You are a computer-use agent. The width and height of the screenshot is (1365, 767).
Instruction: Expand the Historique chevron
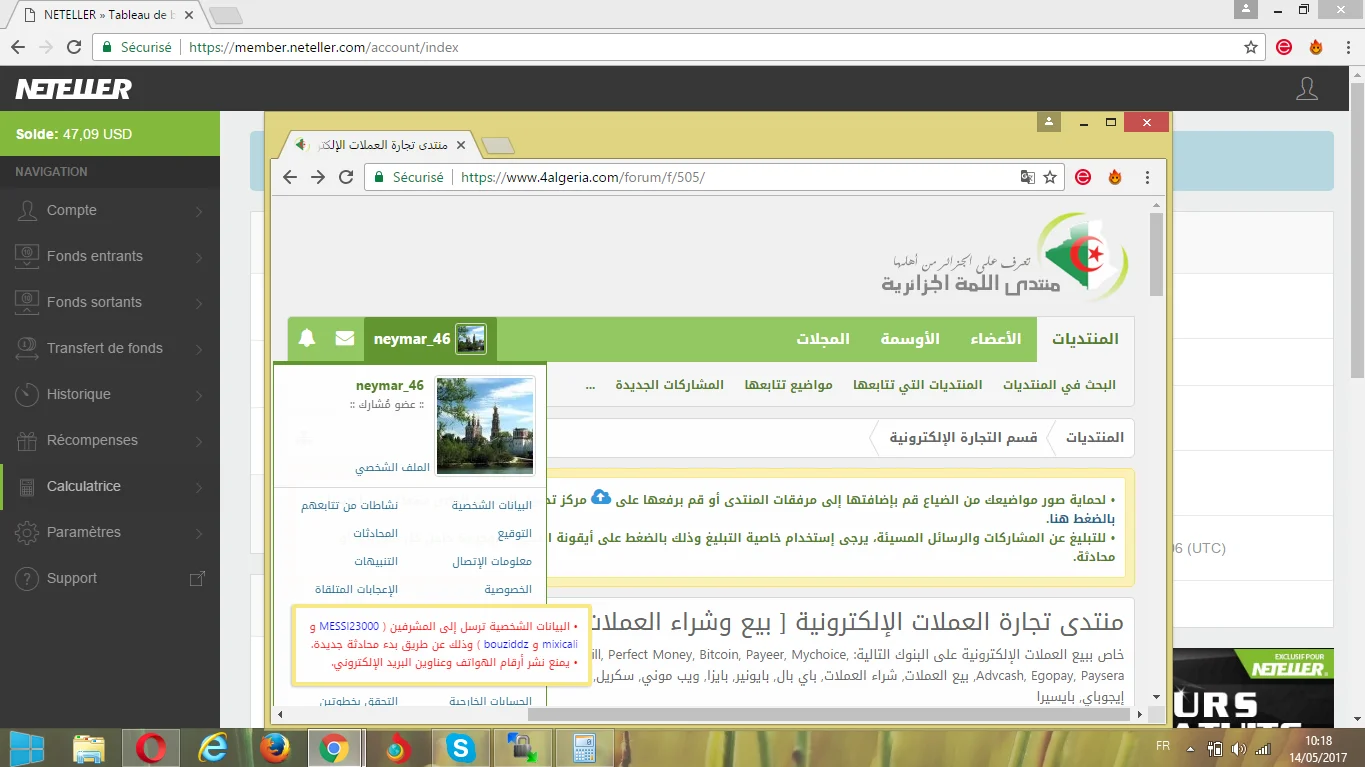pyautogui.click(x=199, y=395)
